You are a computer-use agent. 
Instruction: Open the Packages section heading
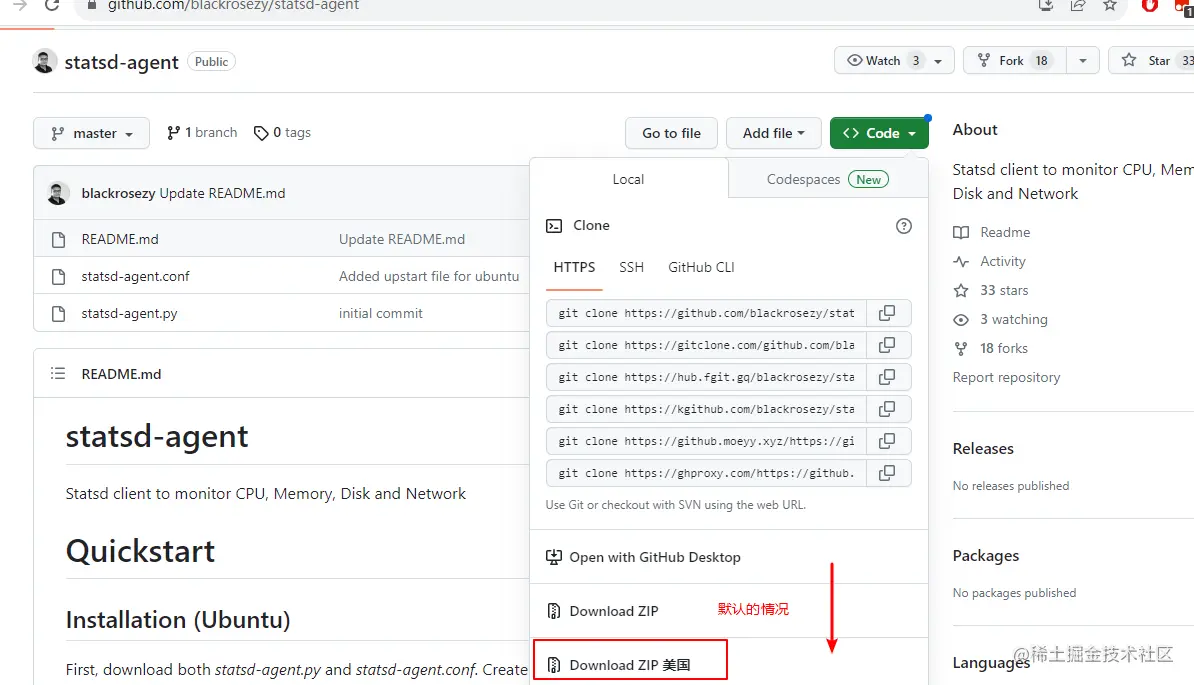(x=985, y=556)
